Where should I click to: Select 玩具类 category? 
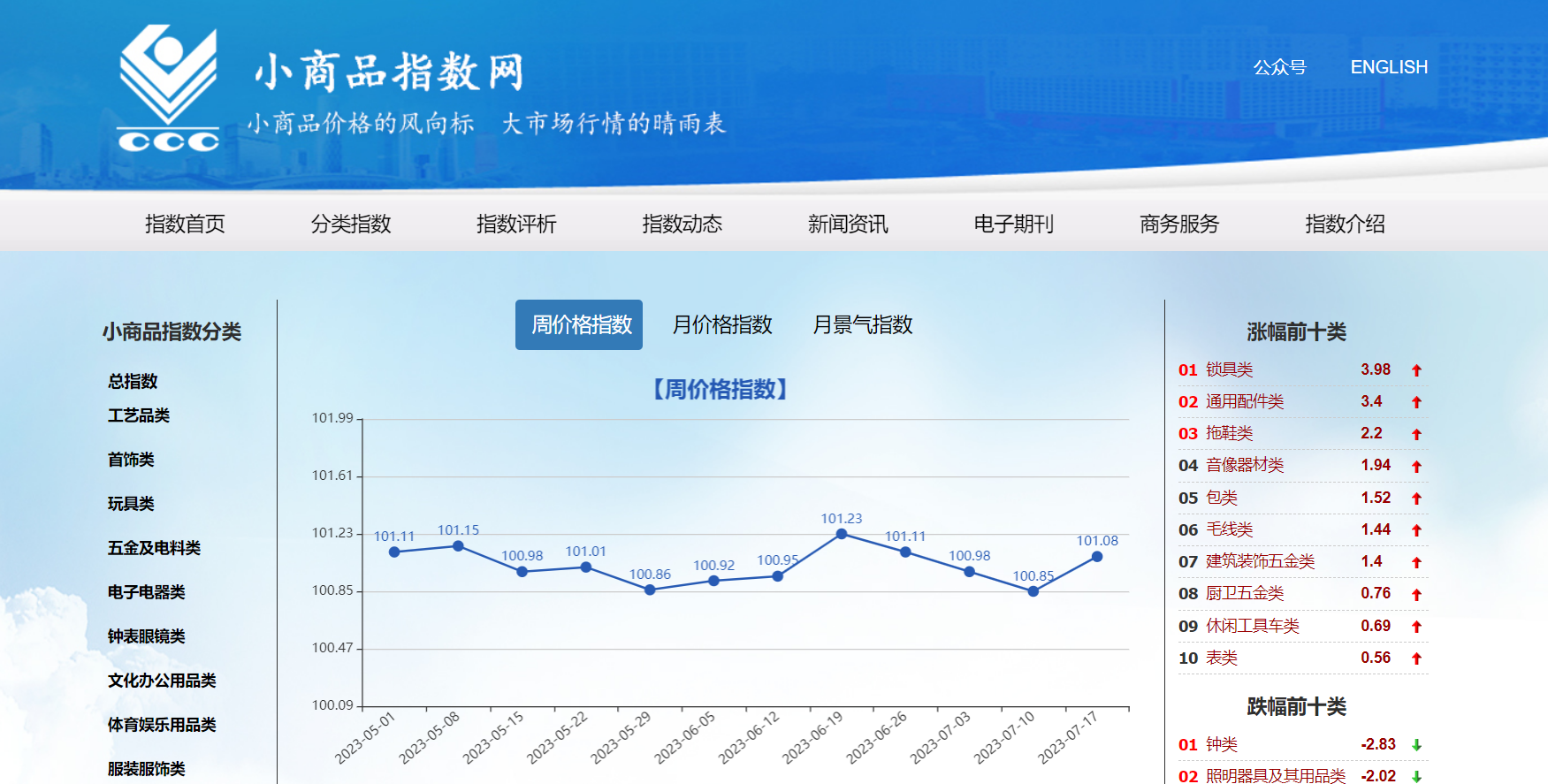tap(131, 504)
